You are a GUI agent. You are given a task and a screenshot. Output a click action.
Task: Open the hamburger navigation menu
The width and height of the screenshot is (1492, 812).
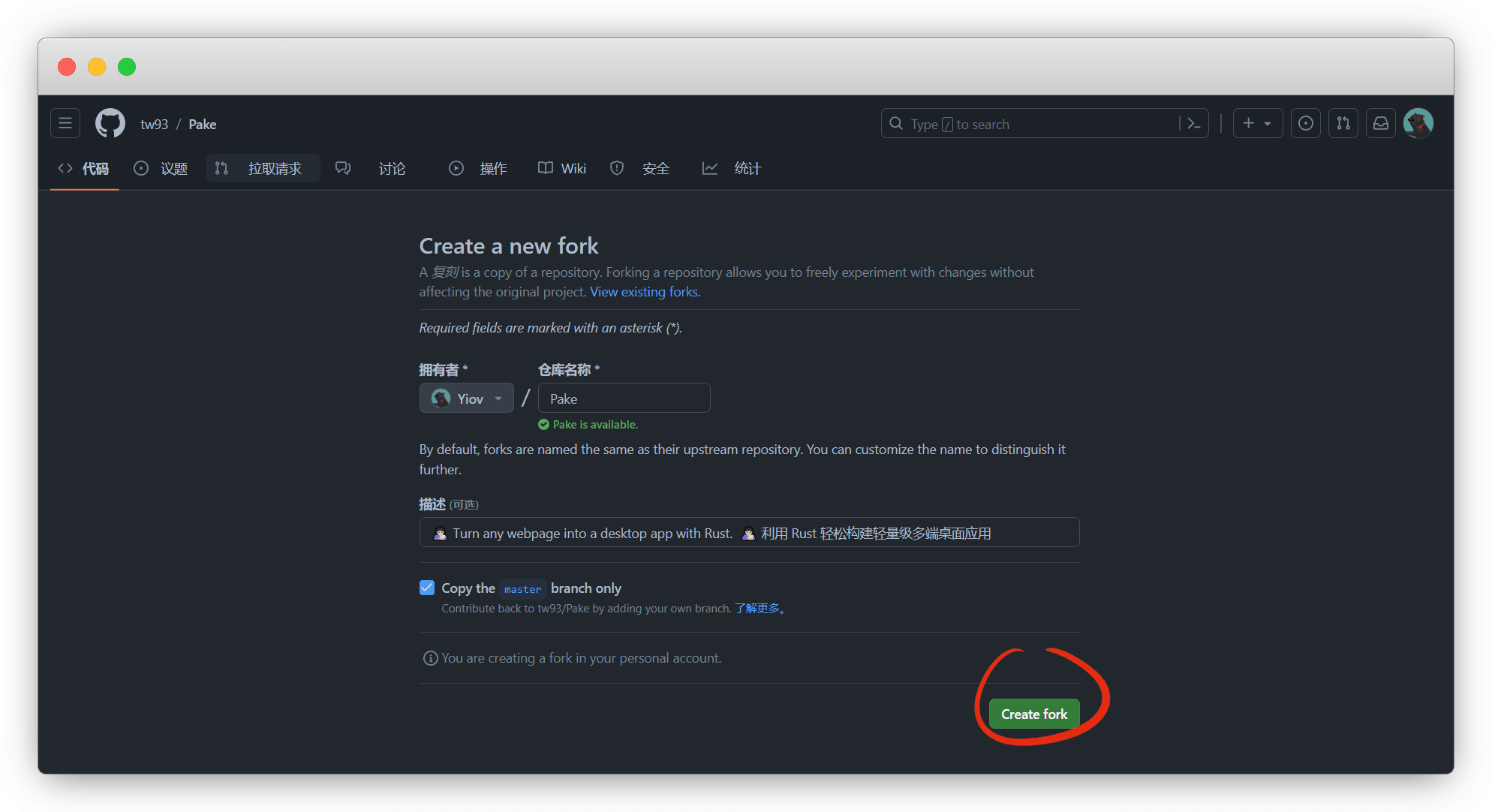pyautogui.click(x=65, y=123)
